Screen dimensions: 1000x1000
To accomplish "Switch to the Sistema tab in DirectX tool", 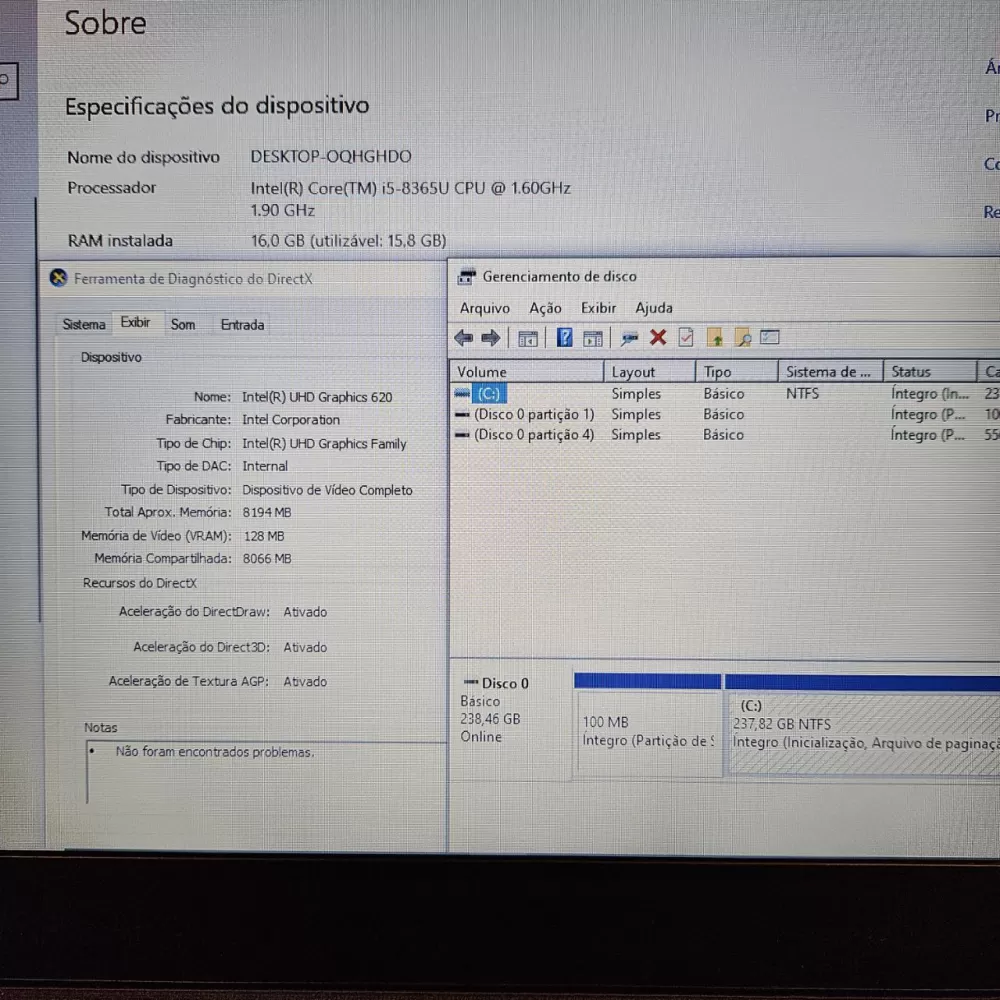I will point(84,324).
